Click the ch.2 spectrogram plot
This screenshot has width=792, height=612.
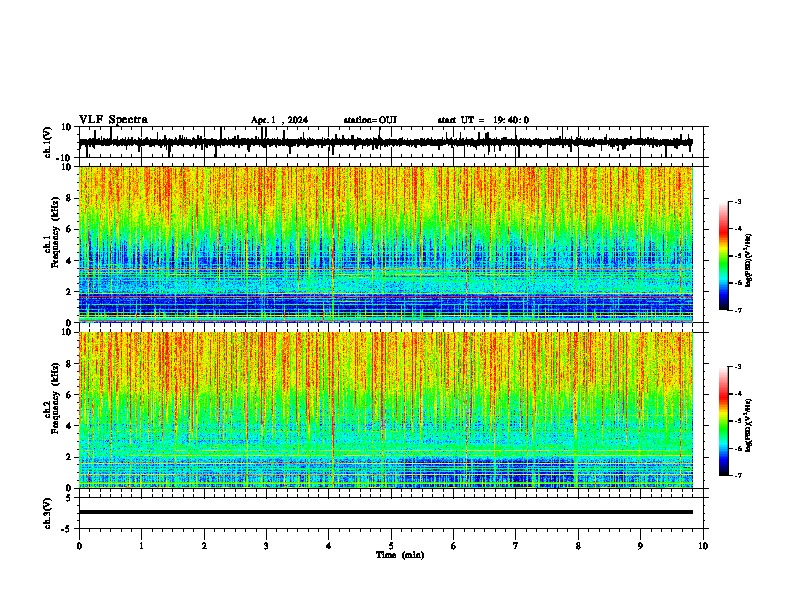[x=386, y=410]
